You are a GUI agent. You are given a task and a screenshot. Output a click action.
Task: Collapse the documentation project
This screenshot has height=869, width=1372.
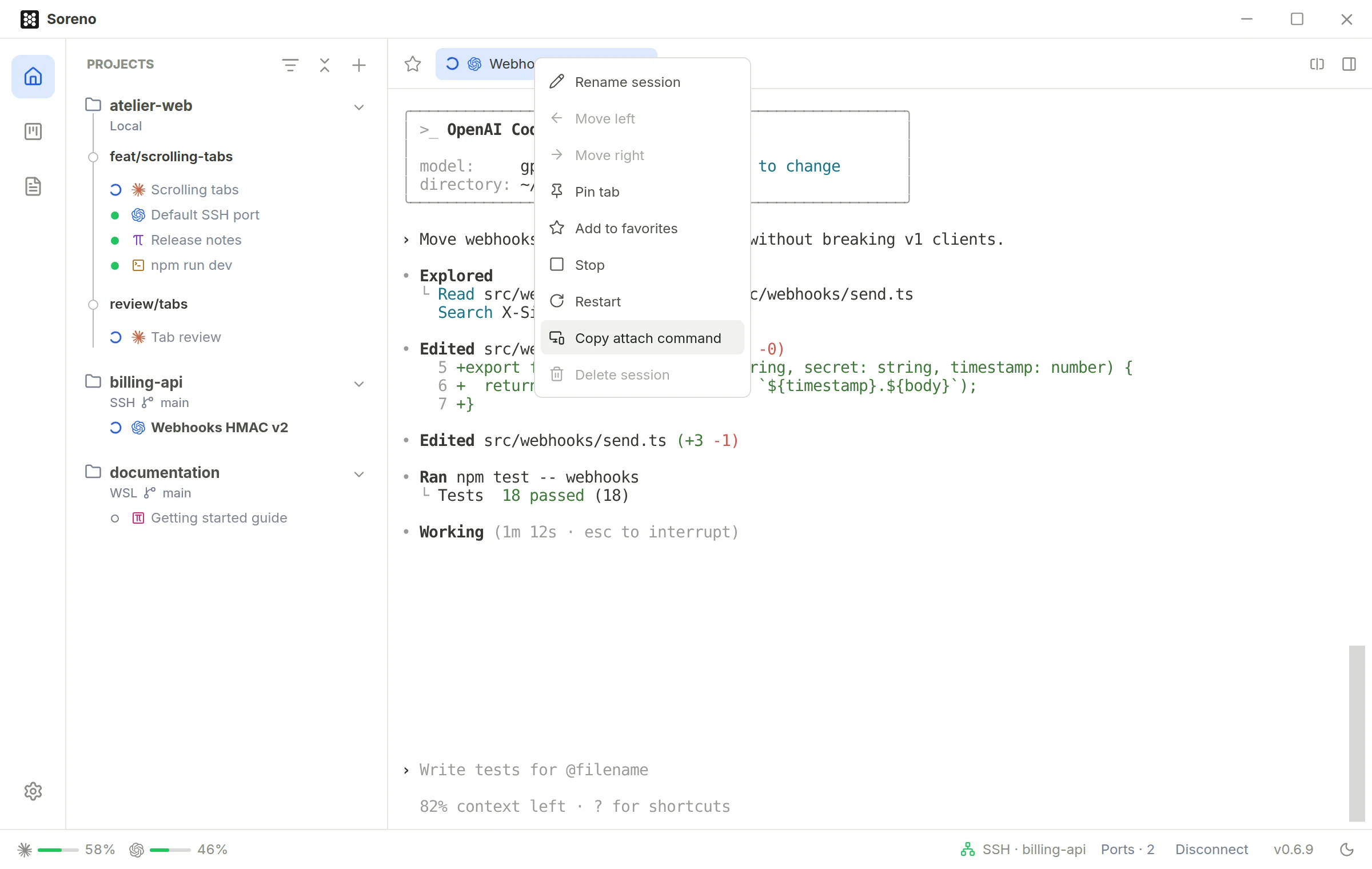tap(359, 474)
